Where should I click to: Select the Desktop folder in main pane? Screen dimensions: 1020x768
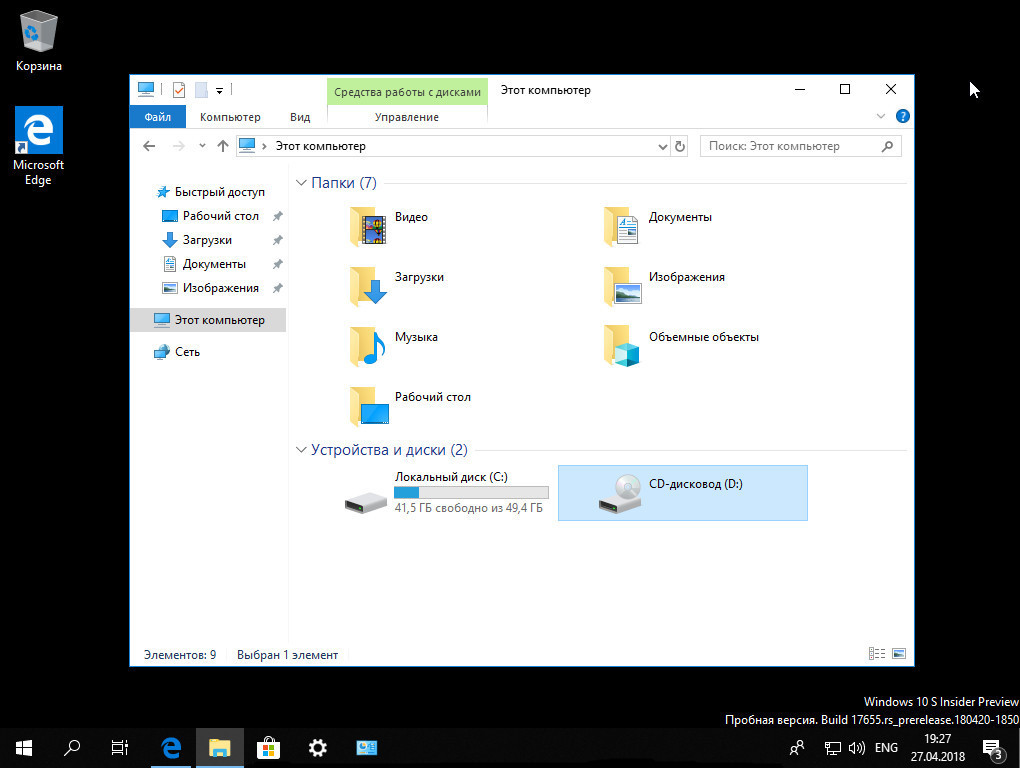pyautogui.click(x=369, y=406)
